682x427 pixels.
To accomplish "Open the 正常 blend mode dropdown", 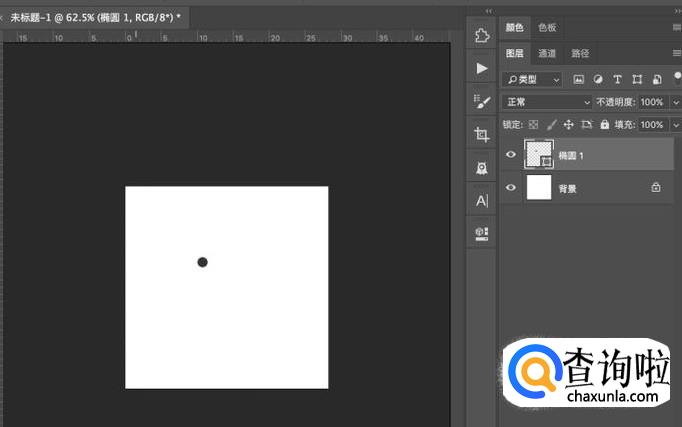I will click(x=547, y=102).
